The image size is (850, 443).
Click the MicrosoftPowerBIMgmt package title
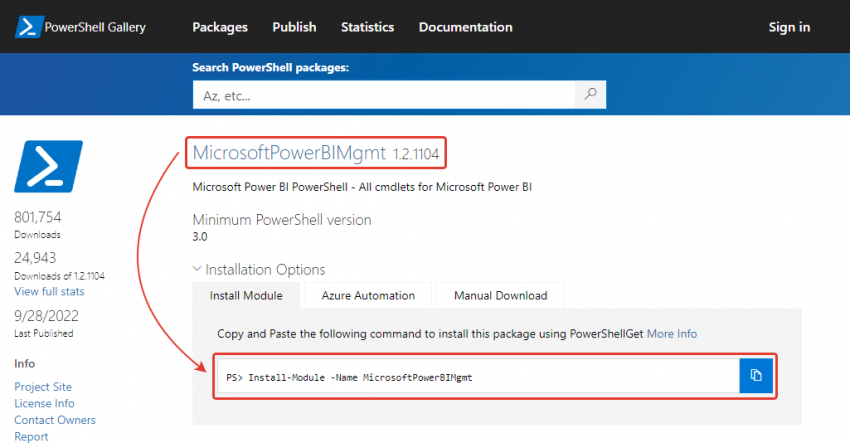pos(289,153)
